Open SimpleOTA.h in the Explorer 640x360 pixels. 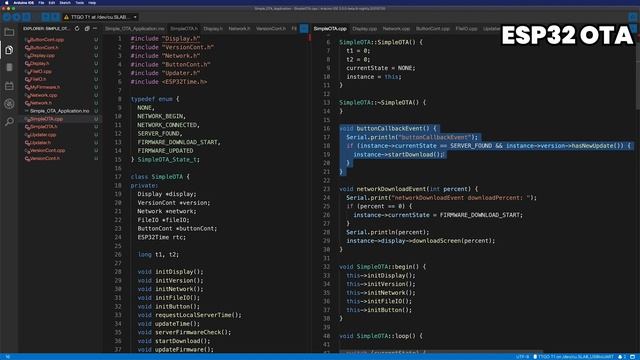(61, 127)
